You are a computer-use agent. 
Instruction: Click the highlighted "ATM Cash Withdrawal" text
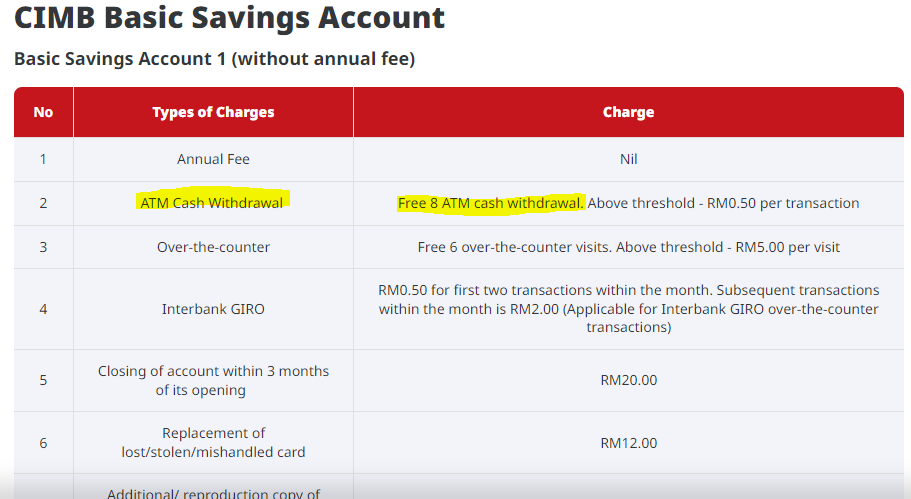click(212, 203)
